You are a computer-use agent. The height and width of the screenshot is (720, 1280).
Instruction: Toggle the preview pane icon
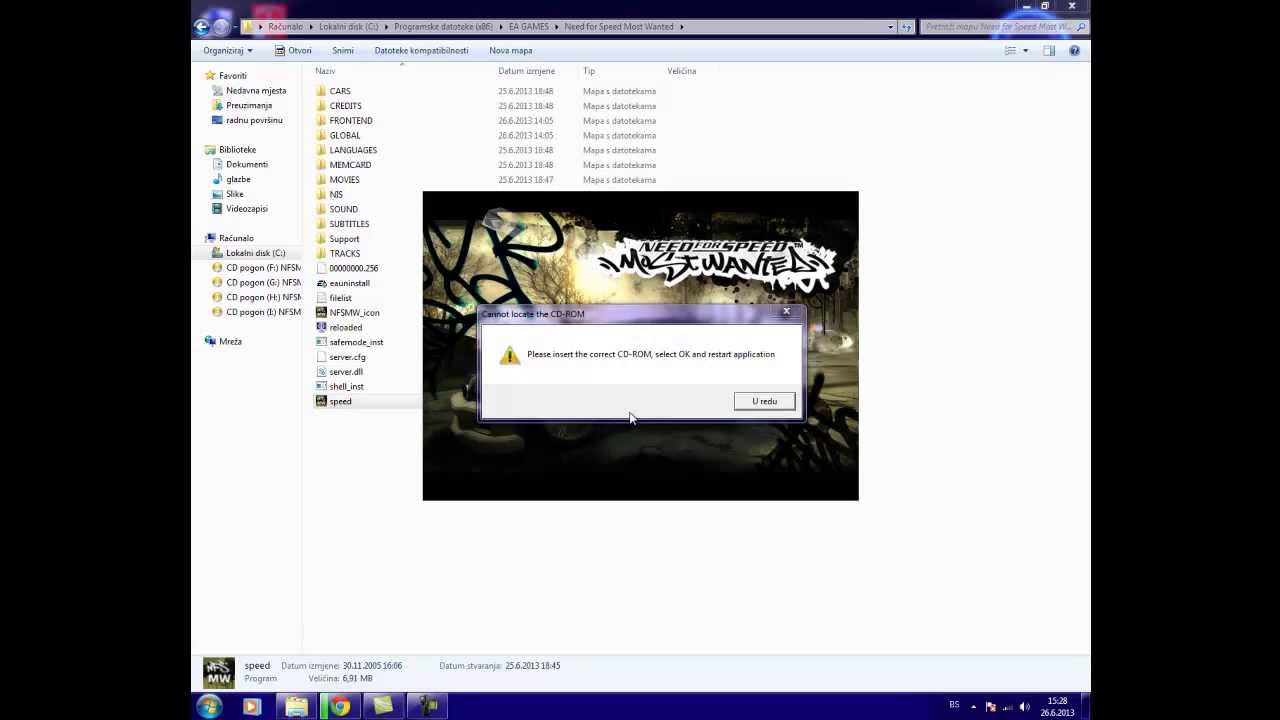click(1049, 50)
